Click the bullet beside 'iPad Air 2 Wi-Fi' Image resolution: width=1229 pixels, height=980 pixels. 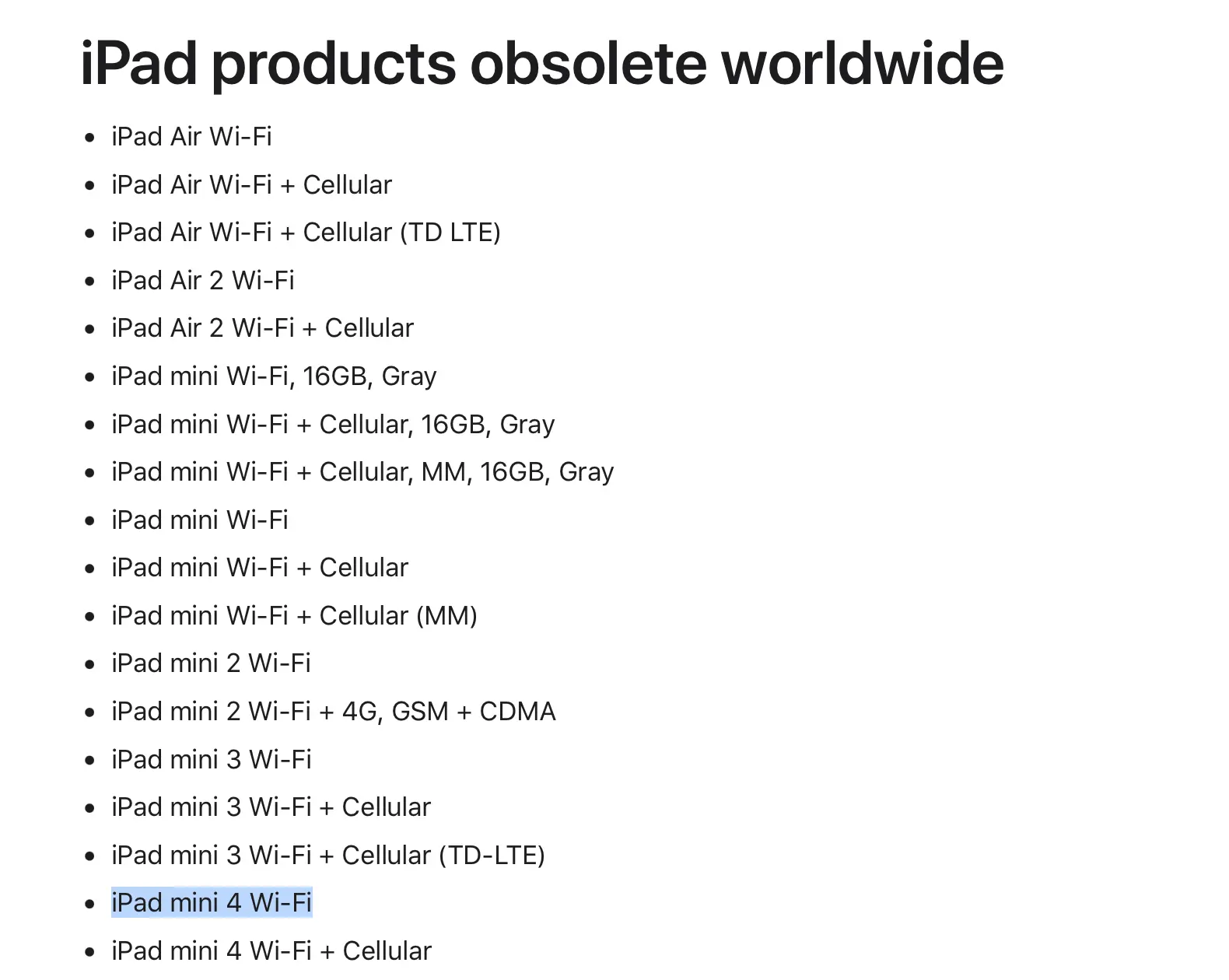[90, 282]
